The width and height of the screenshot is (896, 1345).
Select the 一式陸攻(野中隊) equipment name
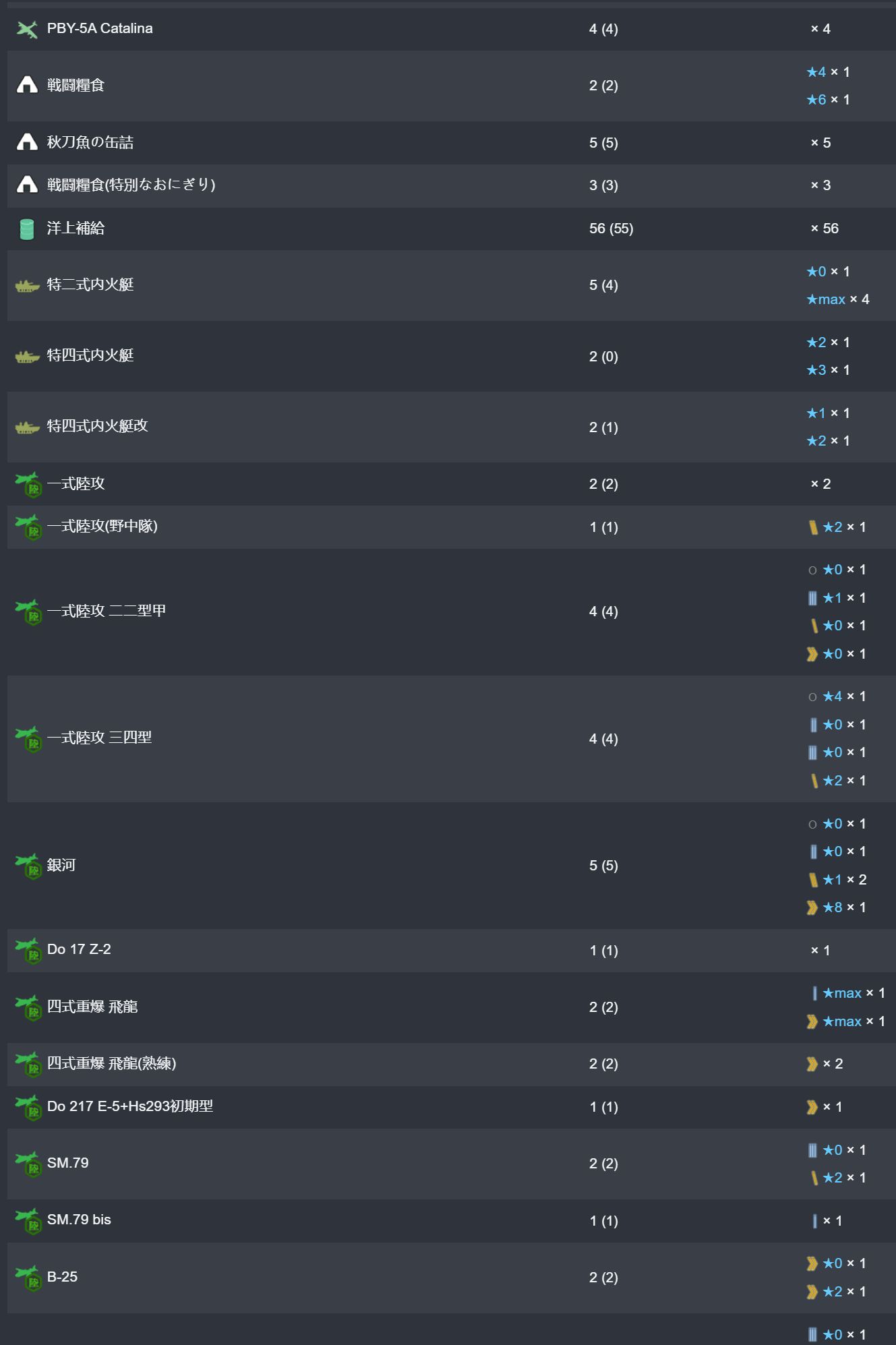point(102,527)
